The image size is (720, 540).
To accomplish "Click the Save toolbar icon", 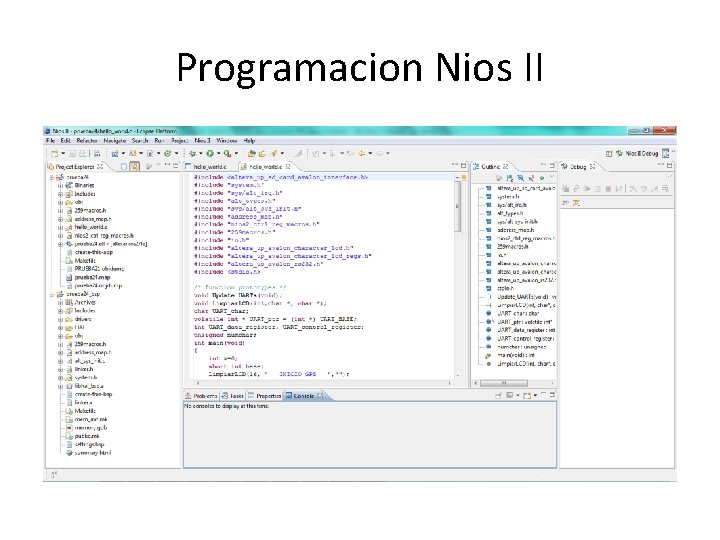I will (72, 153).
